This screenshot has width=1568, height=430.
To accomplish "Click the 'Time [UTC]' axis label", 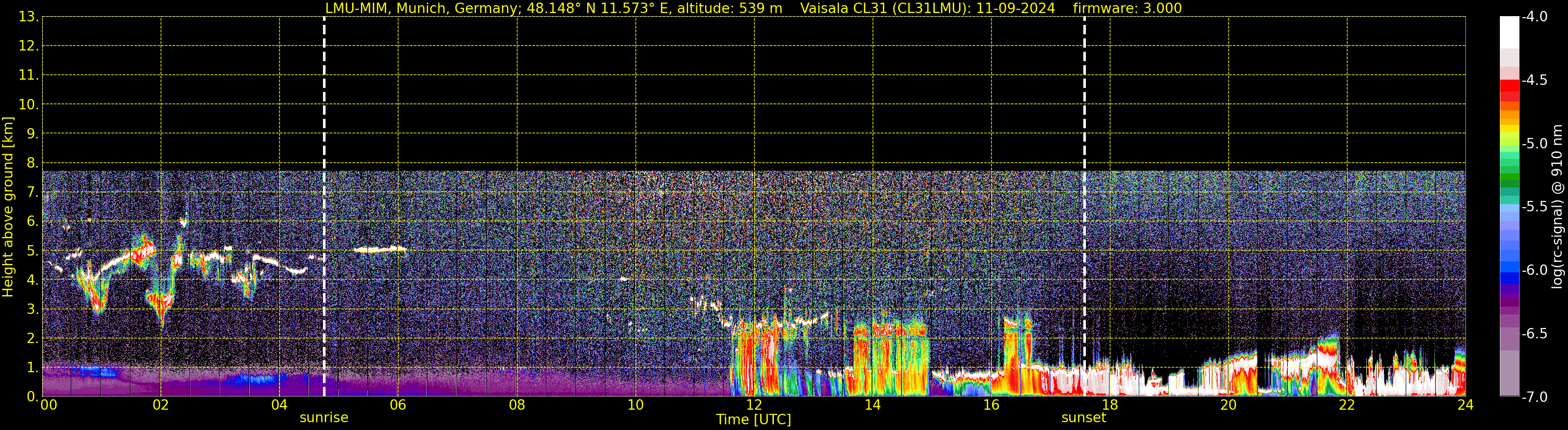I will [753, 420].
